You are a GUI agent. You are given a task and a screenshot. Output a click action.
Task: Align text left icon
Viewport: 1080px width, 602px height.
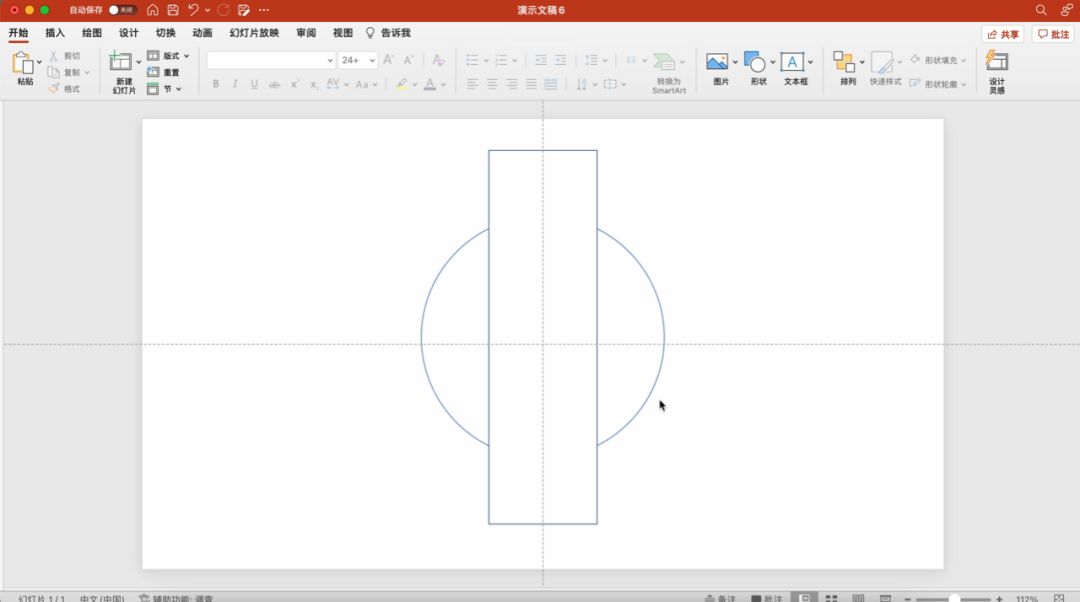[x=472, y=84]
